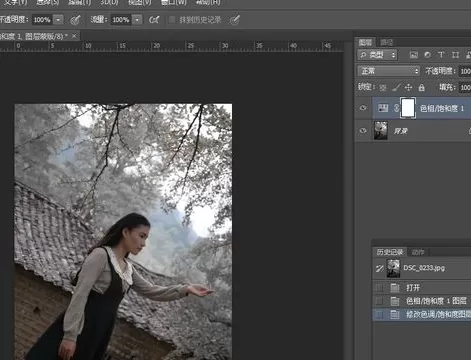Open the 文字(Y) menu

(x=15, y=2)
